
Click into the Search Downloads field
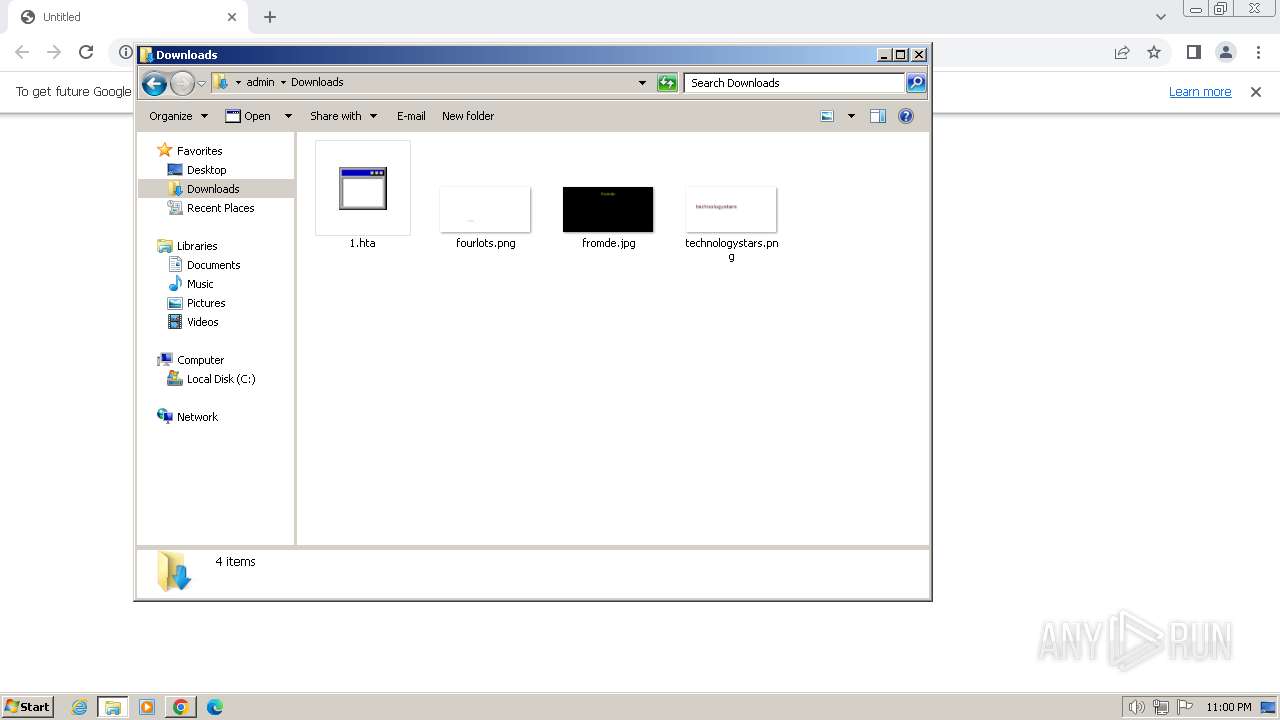(x=795, y=83)
